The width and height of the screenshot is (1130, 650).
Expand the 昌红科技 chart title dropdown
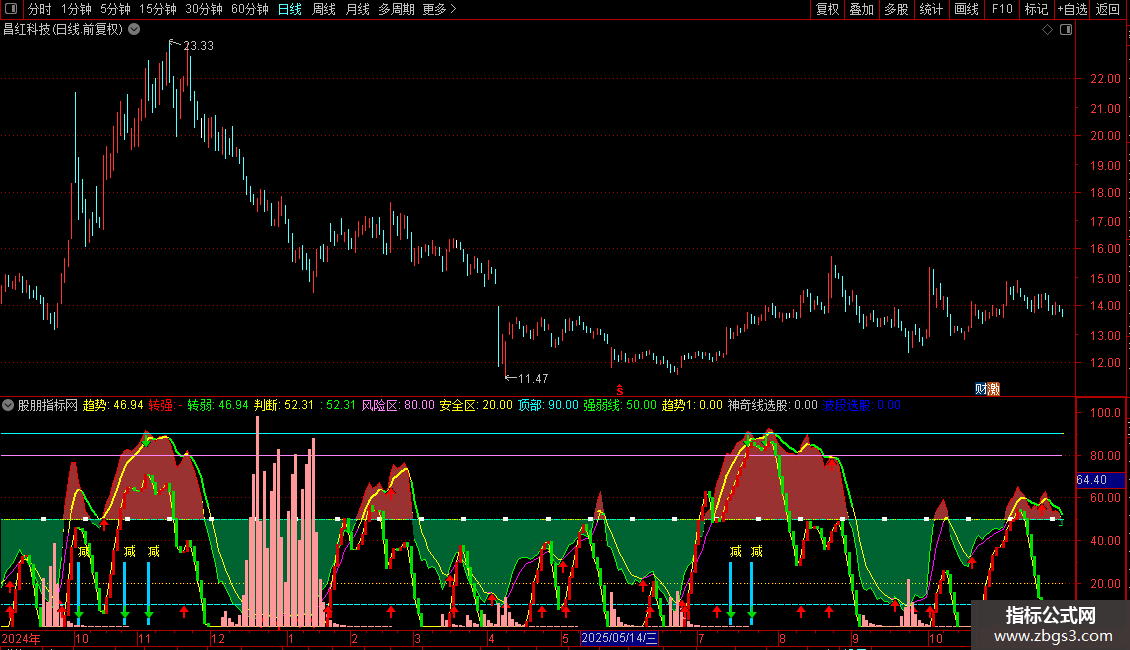click(134, 29)
